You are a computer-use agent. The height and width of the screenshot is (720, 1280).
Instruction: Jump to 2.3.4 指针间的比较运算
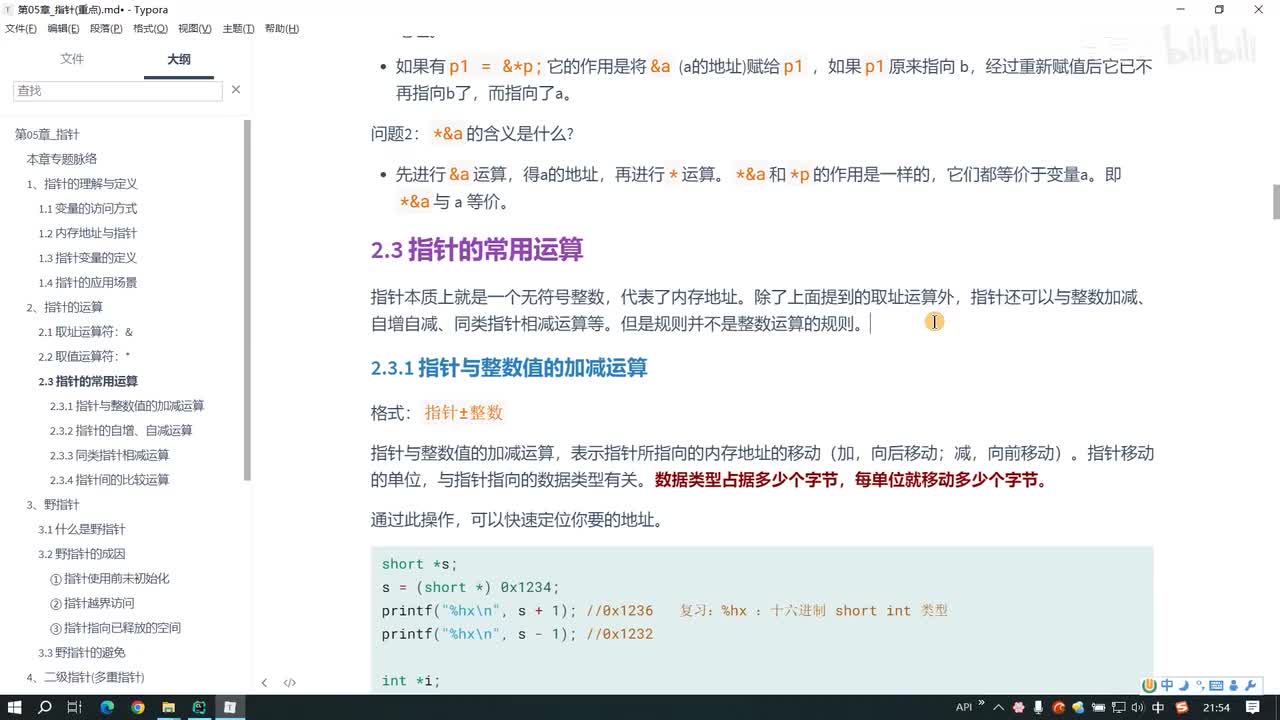tap(110, 480)
